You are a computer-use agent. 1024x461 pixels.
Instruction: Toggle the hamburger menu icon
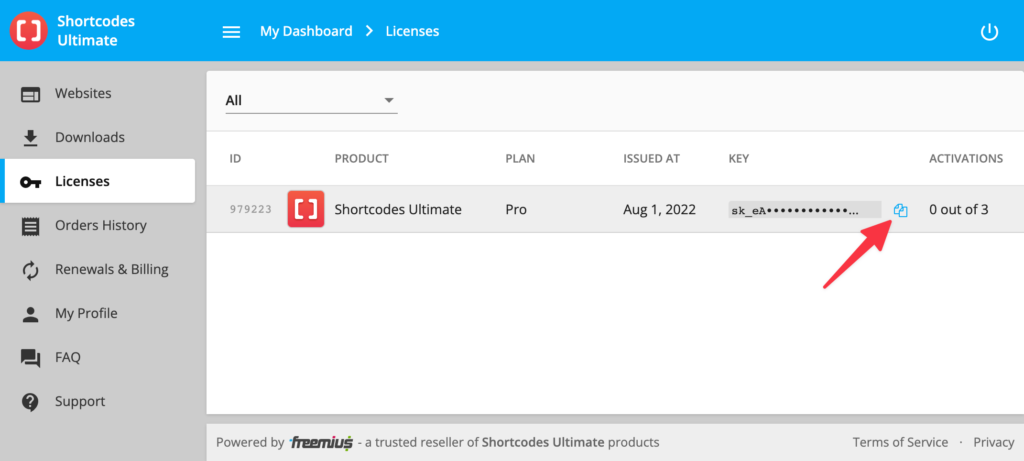click(231, 32)
